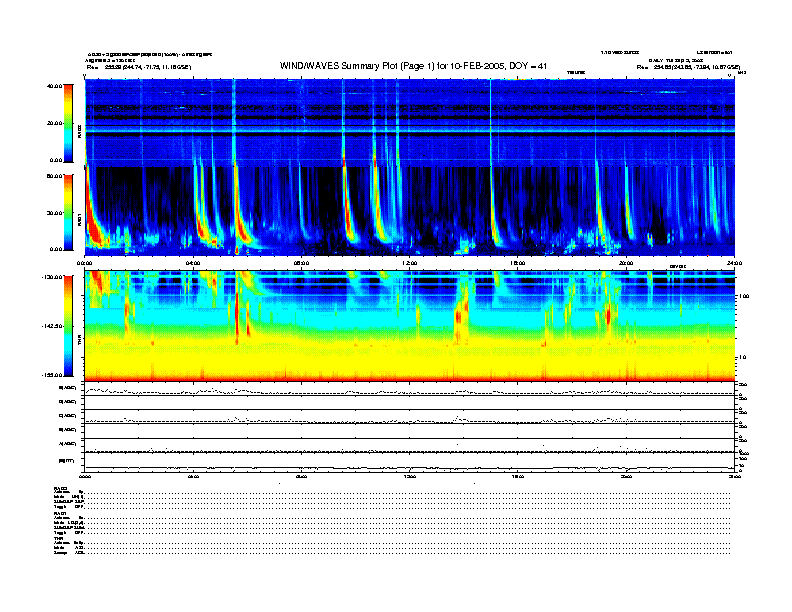792x612 pixels.
Task: Click 16:00 tick label under RAD1 spectrogram
Action: coord(518,263)
